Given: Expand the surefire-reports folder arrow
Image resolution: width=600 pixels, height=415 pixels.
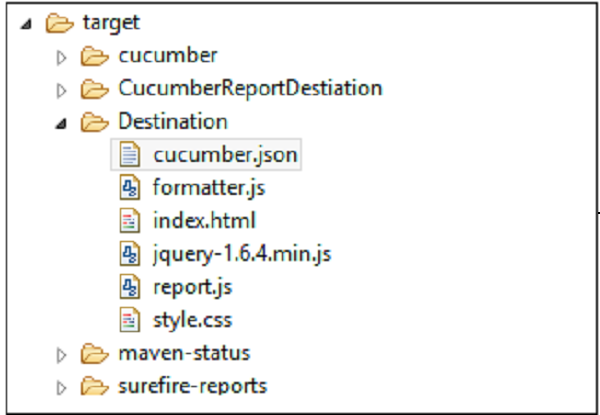Looking at the screenshot, I should click(62, 386).
